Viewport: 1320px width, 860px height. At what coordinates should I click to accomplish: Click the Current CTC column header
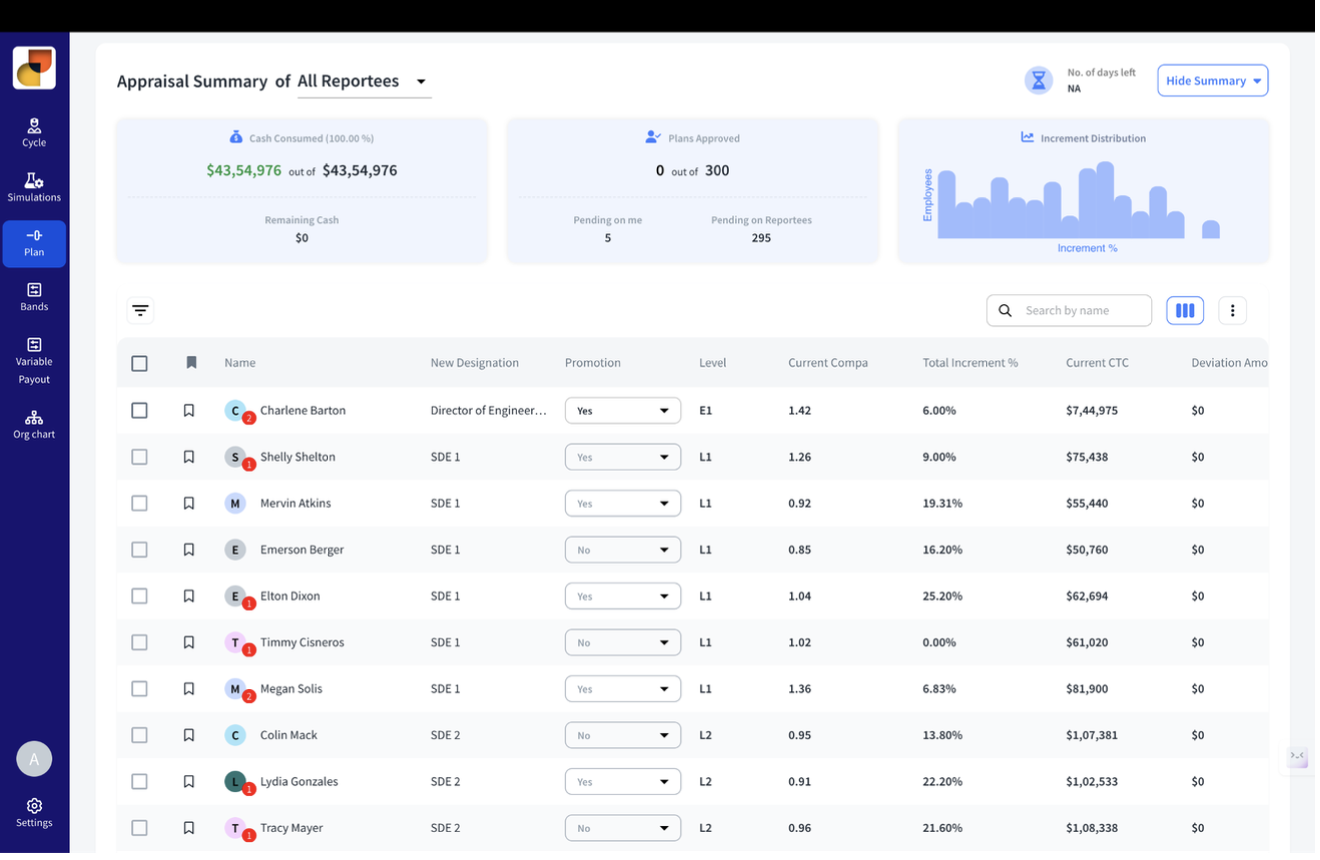pyautogui.click(x=1097, y=363)
